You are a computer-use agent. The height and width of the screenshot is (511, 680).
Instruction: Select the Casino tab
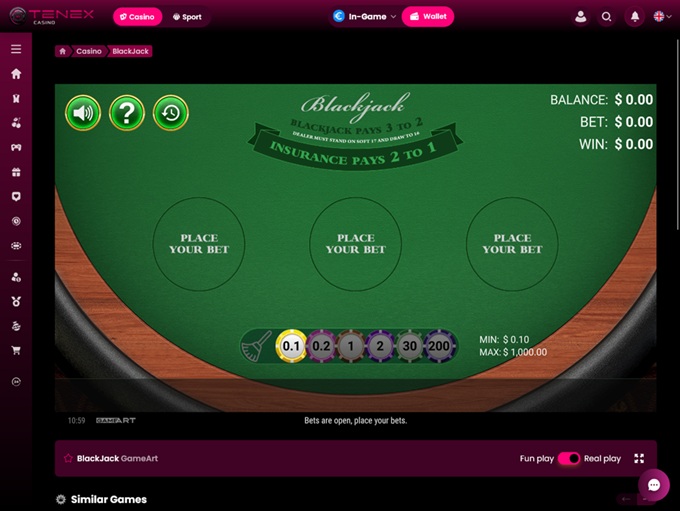(137, 17)
